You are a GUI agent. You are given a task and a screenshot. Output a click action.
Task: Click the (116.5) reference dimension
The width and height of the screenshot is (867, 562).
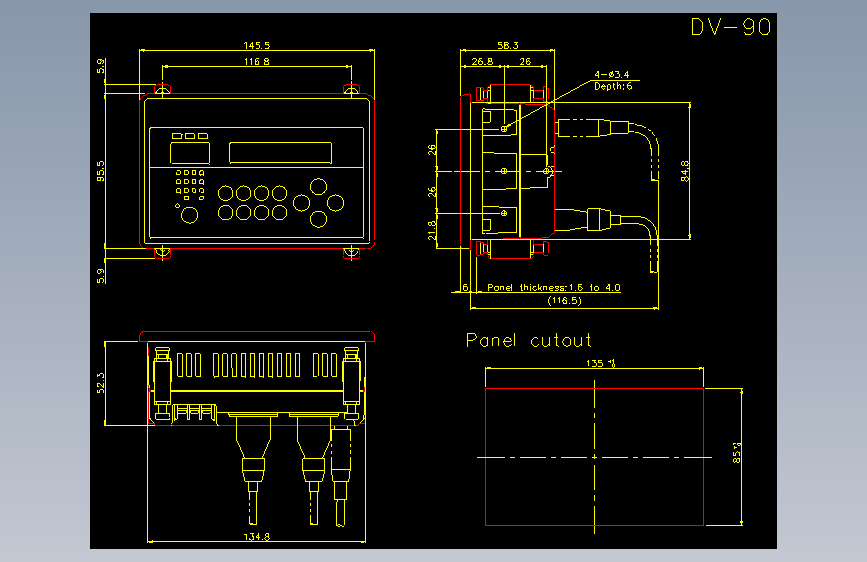565,300
